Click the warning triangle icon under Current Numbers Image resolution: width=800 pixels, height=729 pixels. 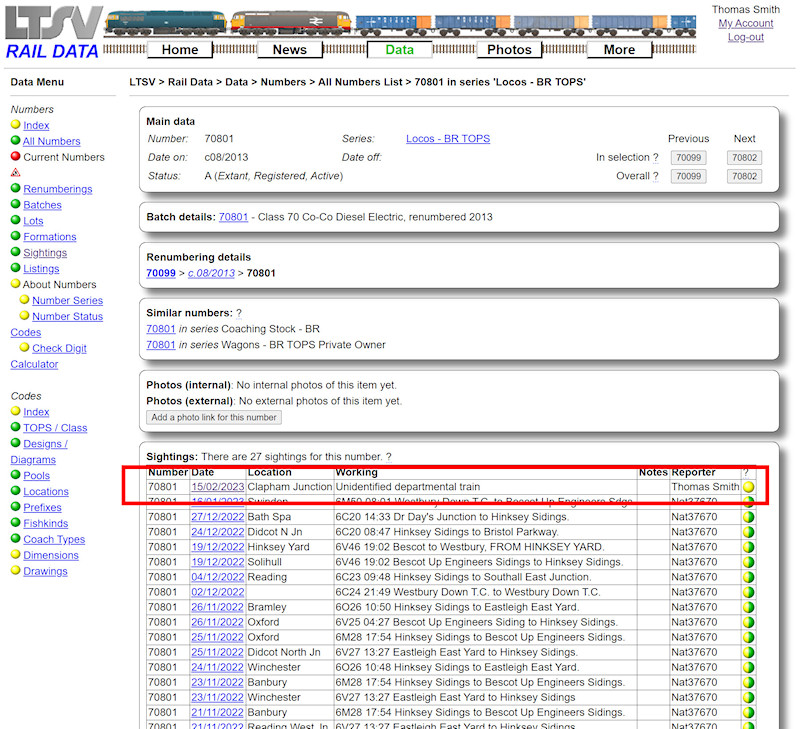pyautogui.click(x=14, y=172)
